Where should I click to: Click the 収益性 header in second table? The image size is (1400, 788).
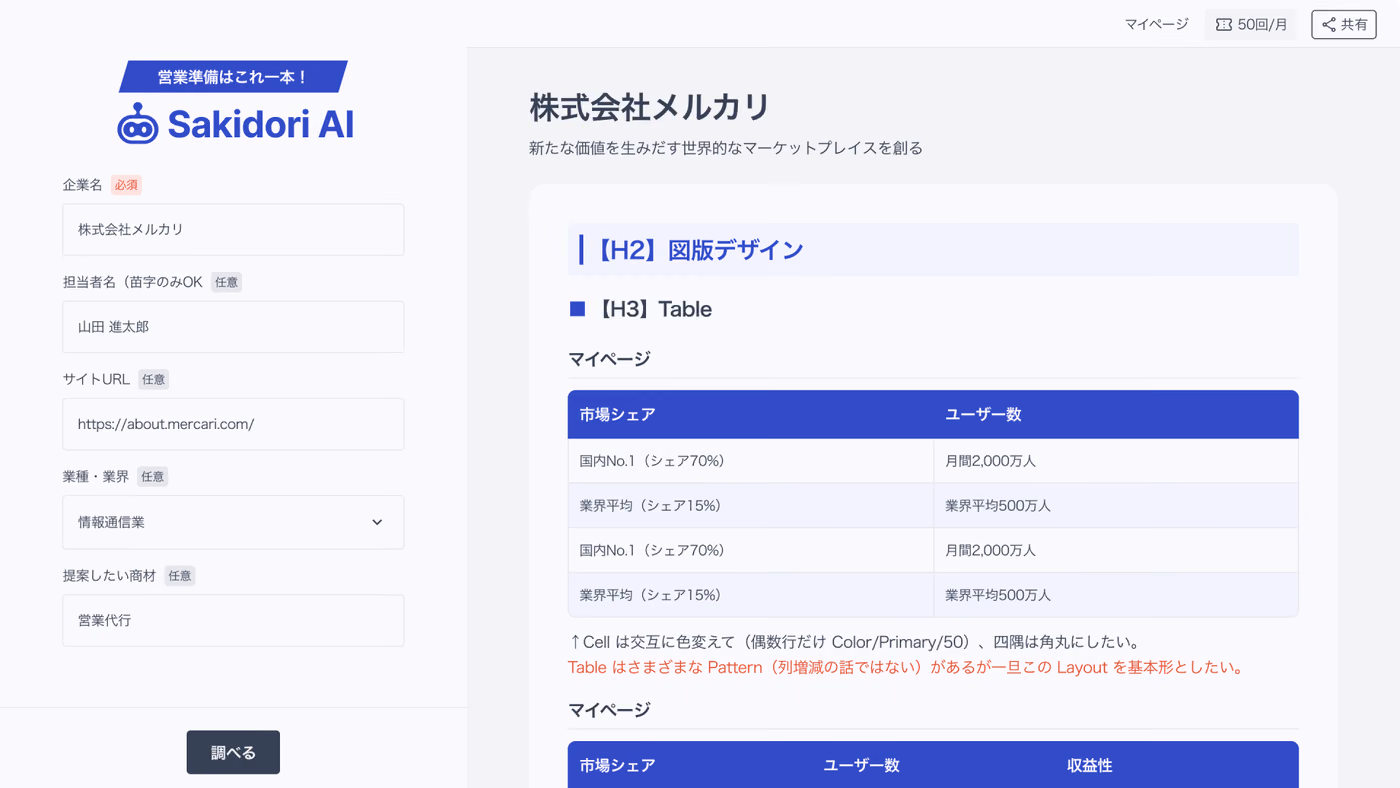(1089, 765)
